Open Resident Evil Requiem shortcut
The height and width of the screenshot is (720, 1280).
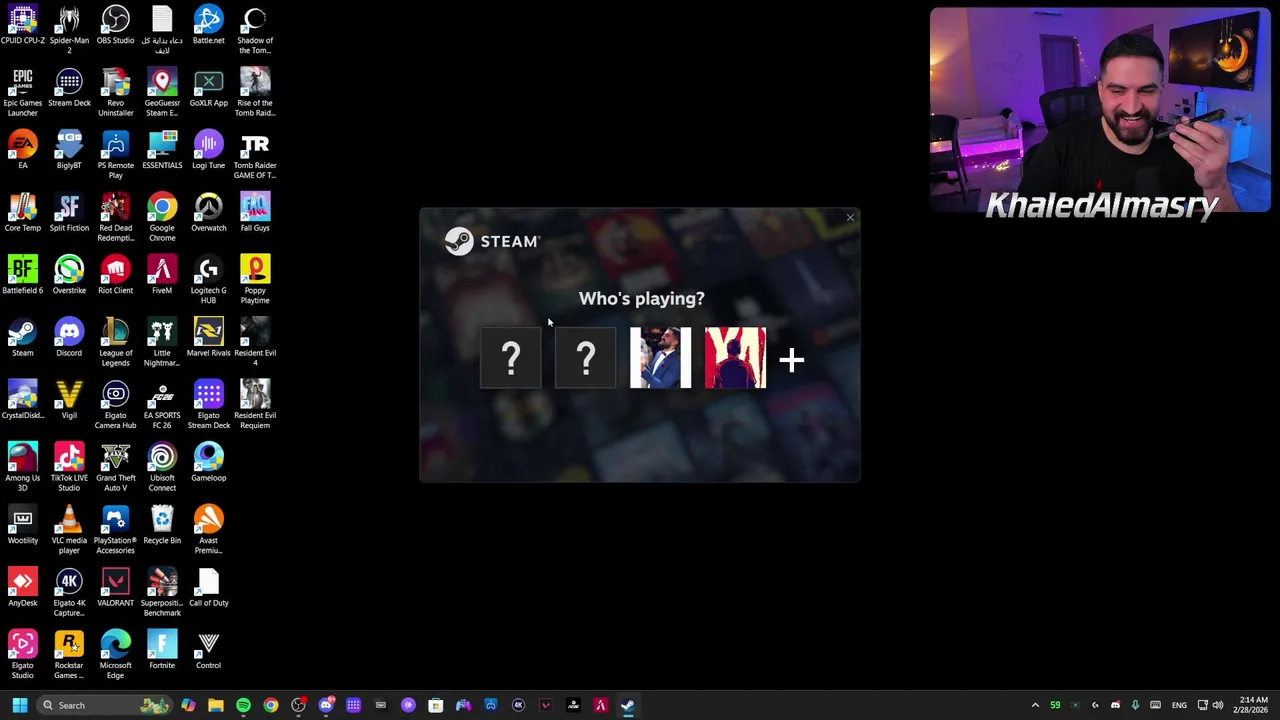tap(255, 405)
